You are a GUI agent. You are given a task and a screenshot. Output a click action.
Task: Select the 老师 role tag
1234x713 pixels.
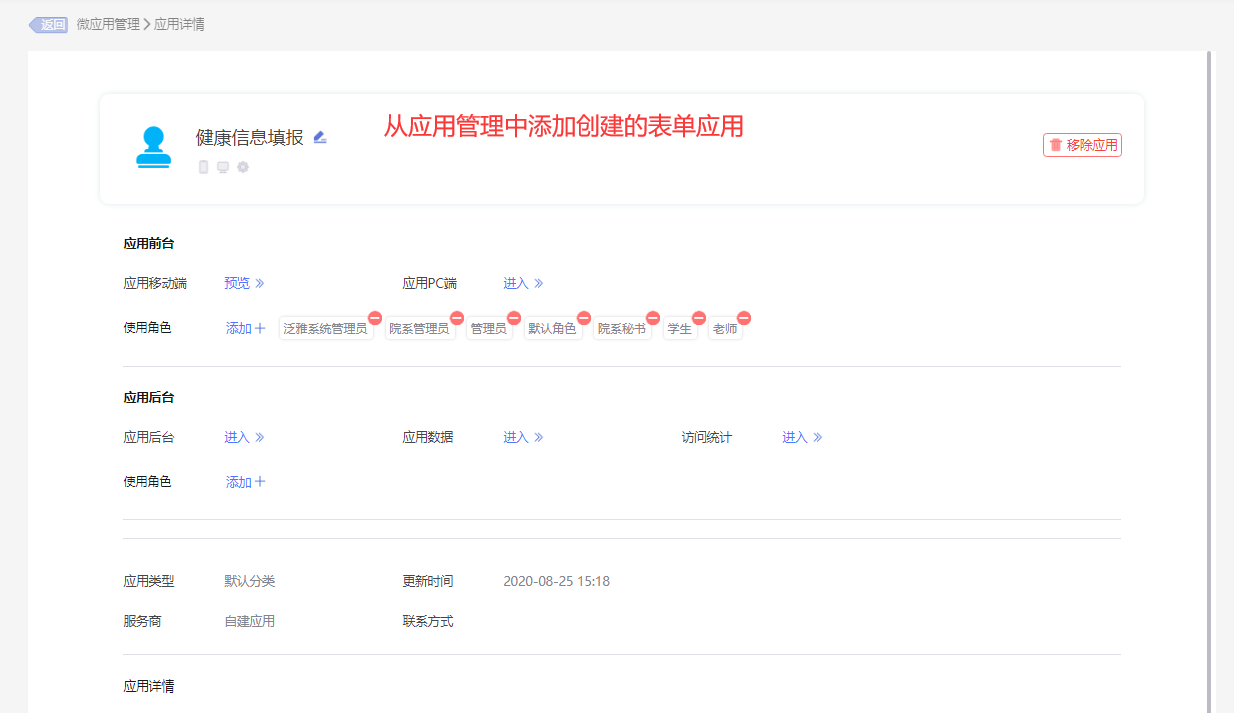[x=725, y=329]
